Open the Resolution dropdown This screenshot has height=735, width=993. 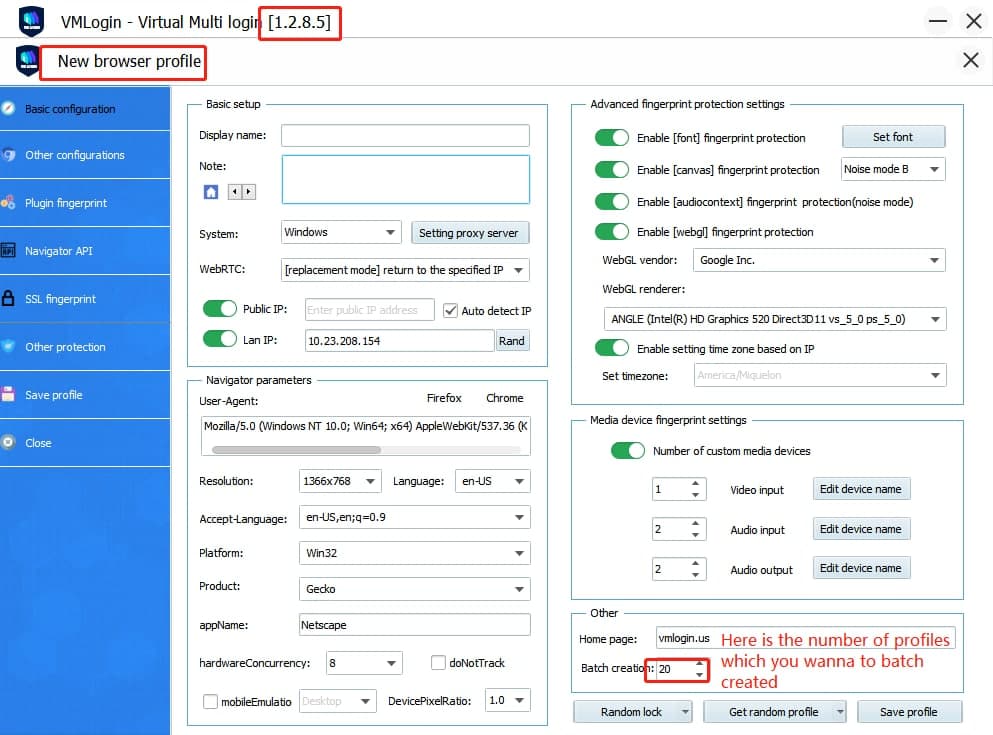coord(340,481)
